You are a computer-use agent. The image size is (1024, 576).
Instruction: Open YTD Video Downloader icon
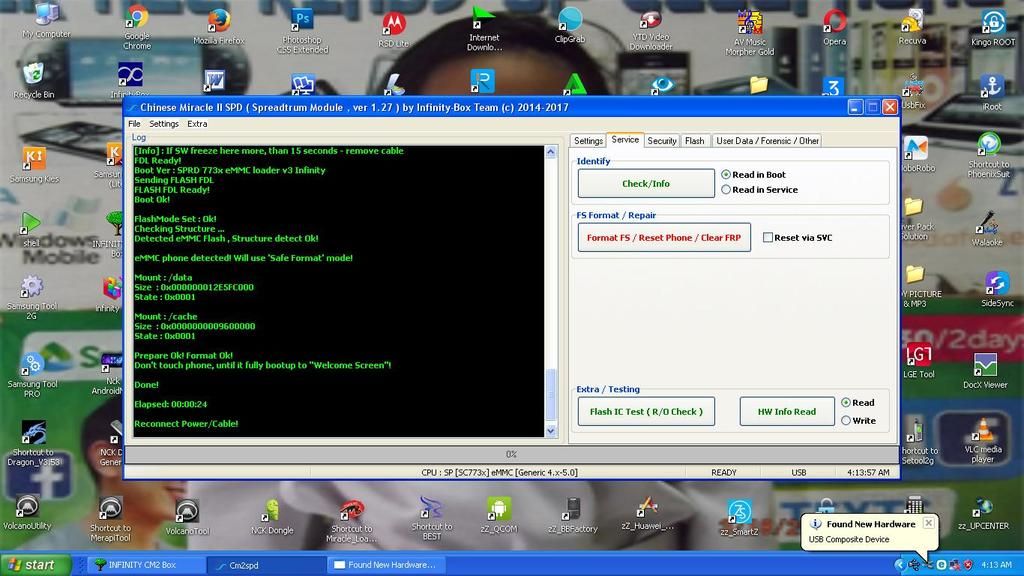[650, 31]
